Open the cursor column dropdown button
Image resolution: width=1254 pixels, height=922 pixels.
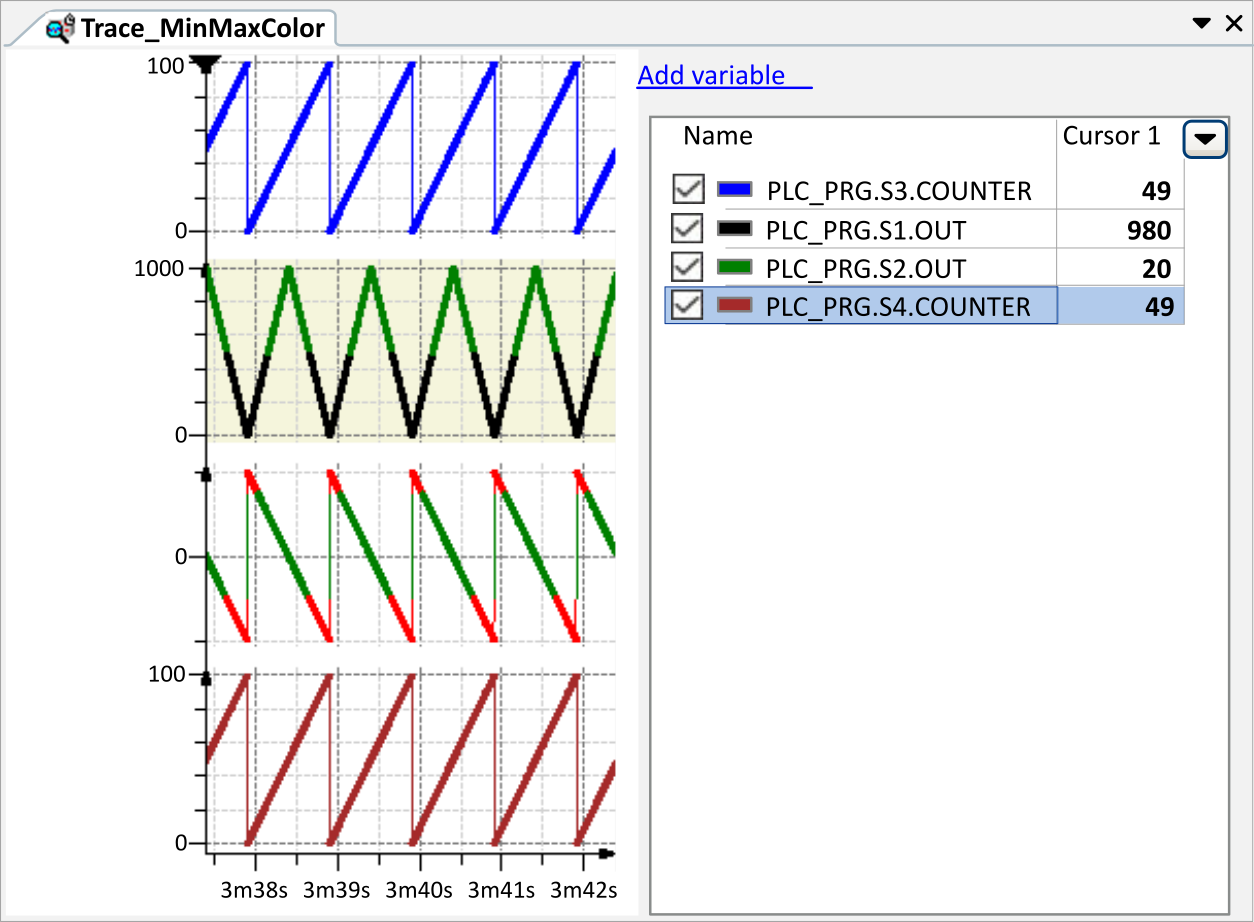pyautogui.click(x=1205, y=139)
